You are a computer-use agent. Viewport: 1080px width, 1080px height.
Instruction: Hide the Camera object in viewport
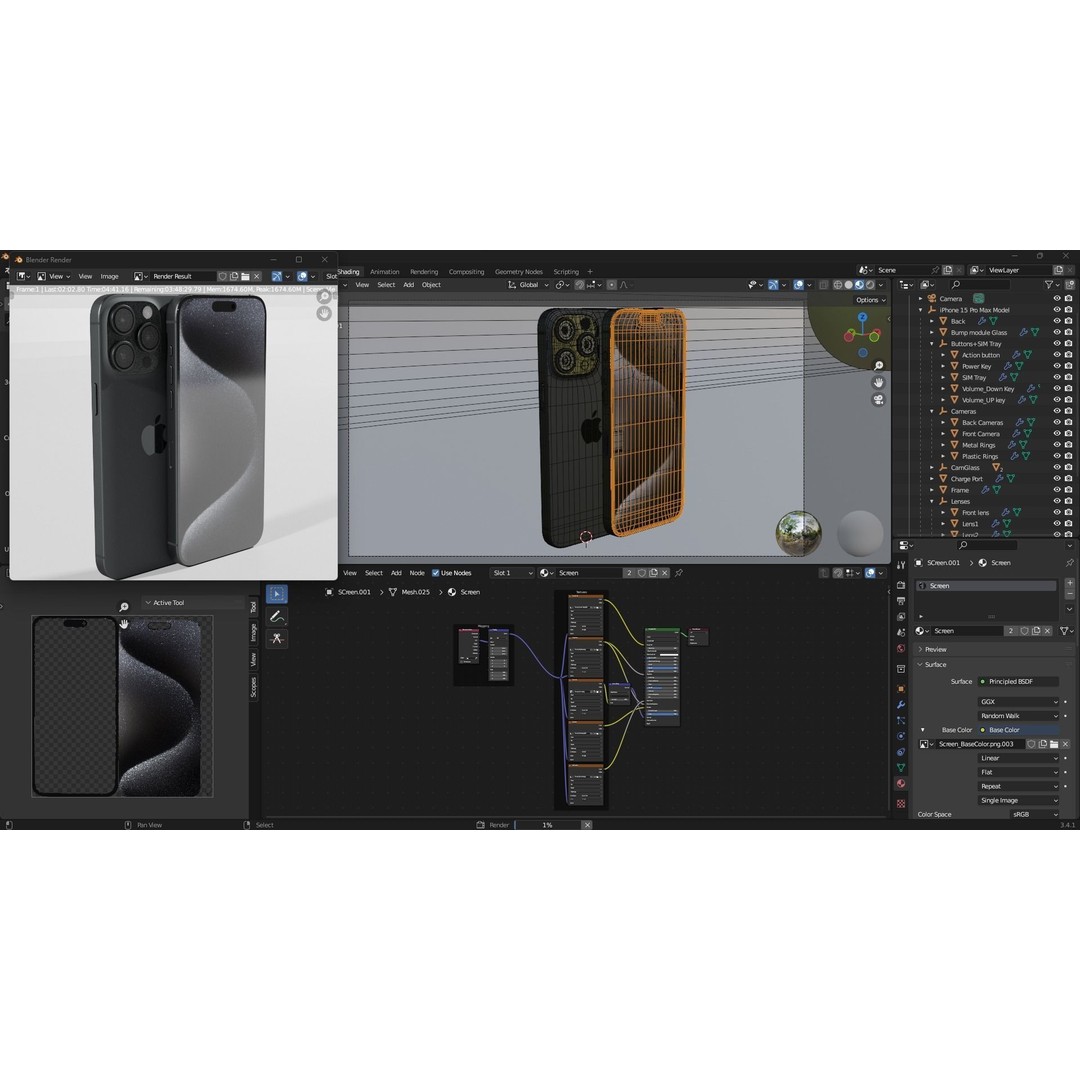tap(1057, 298)
